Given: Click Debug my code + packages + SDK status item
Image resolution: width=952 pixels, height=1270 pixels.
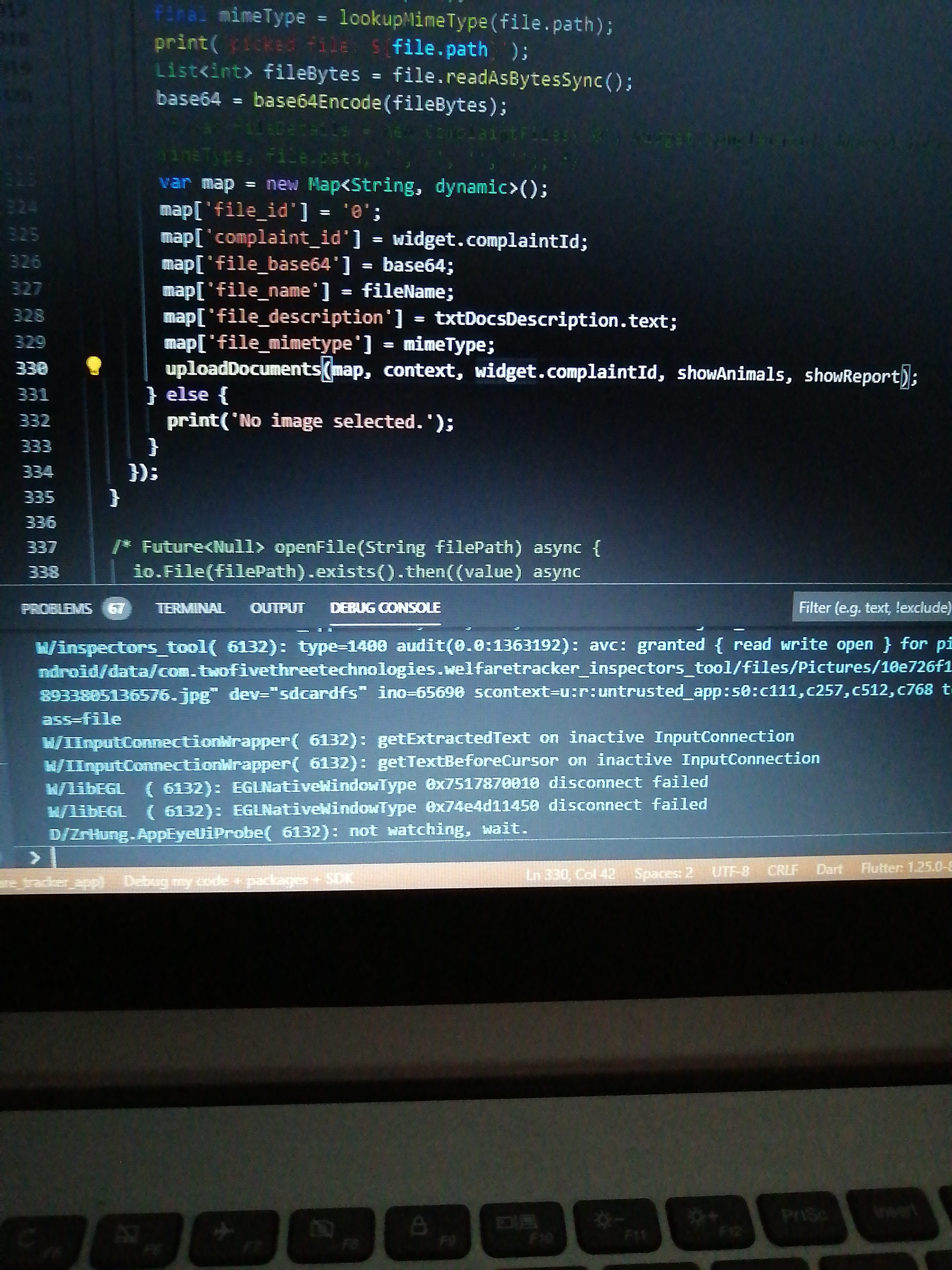Looking at the screenshot, I should (x=238, y=880).
